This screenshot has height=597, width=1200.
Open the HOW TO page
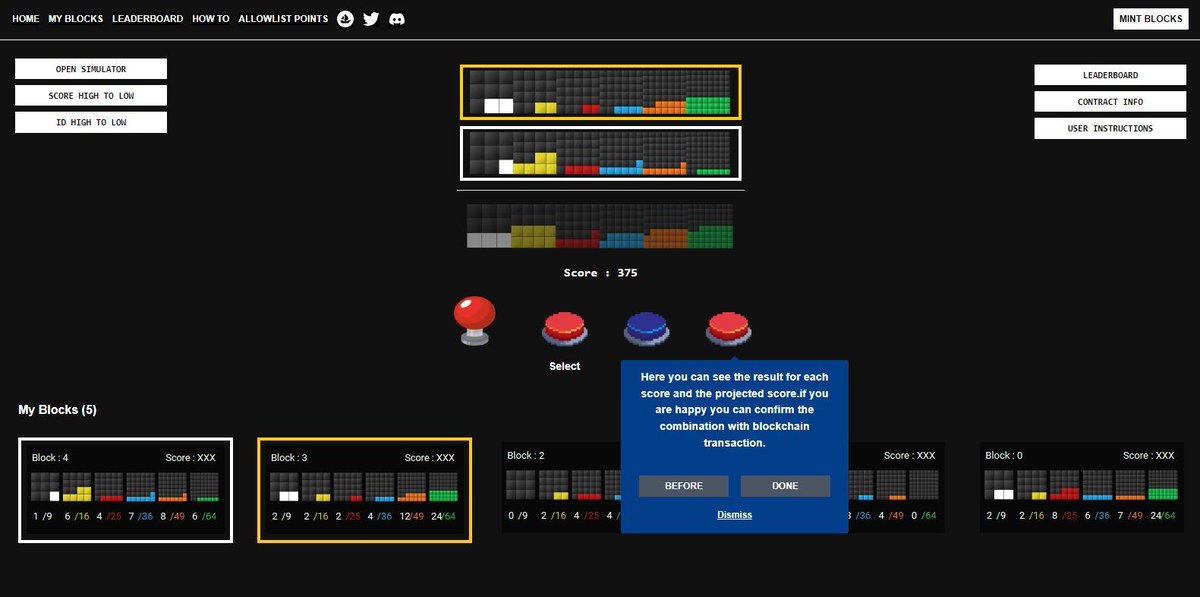click(x=211, y=19)
